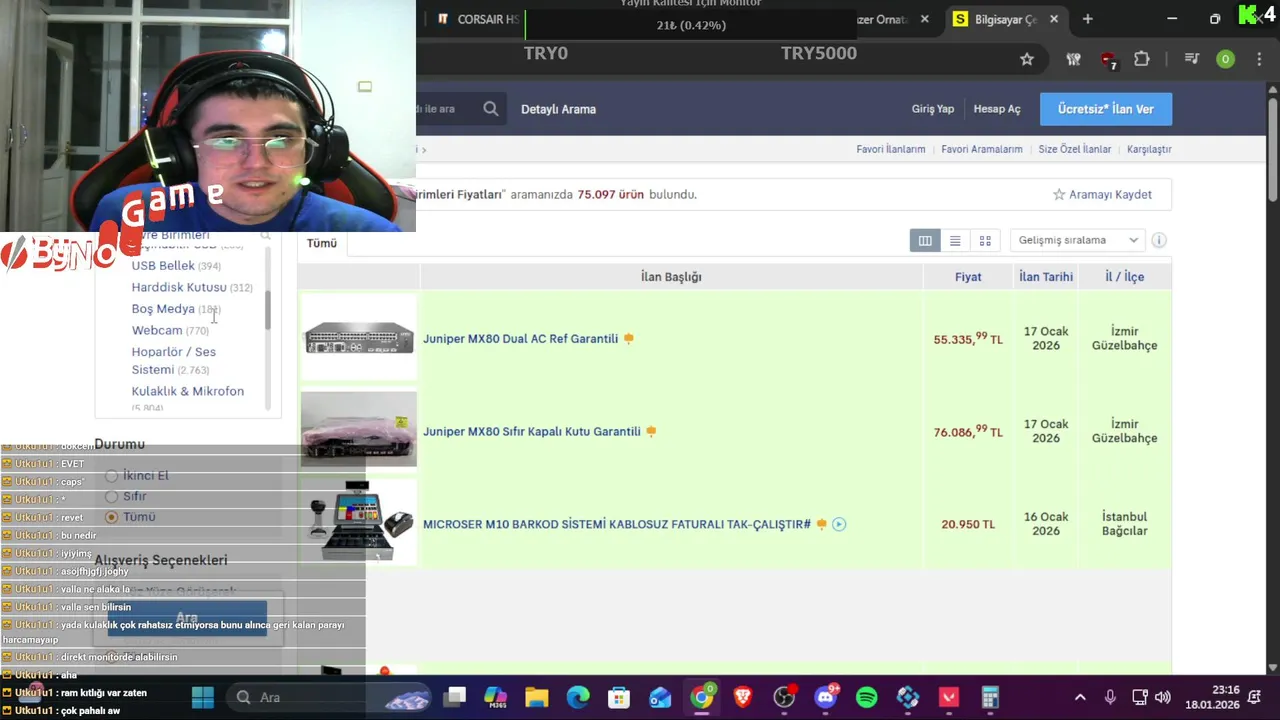The width and height of the screenshot is (1280, 720).
Task: Switch to CORSAIR HS browser tab
Action: (x=477, y=19)
